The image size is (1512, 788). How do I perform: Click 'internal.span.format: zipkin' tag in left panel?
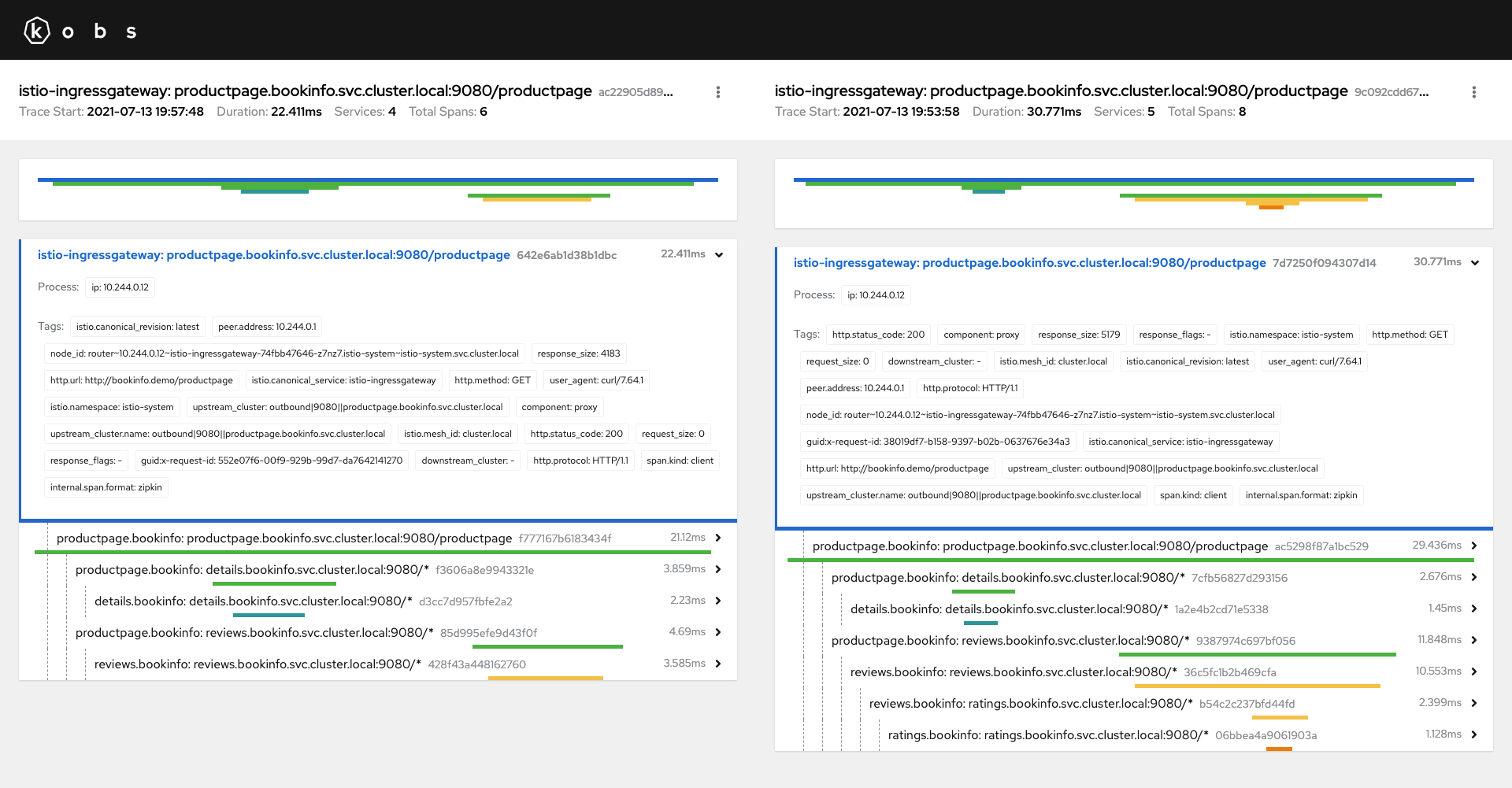pos(106,487)
